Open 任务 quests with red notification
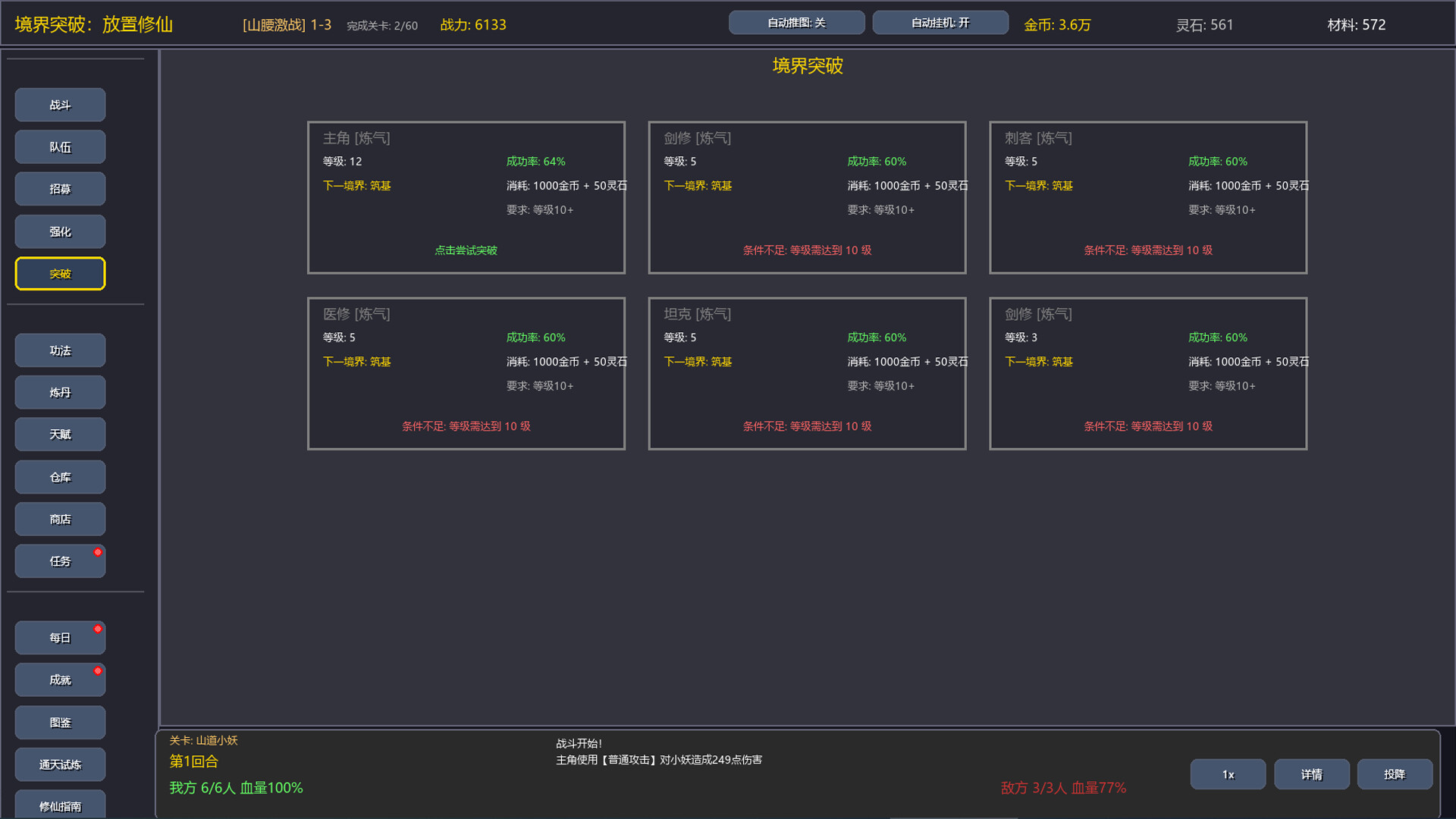The width and height of the screenshot is (1456, 819). (60, 561)
